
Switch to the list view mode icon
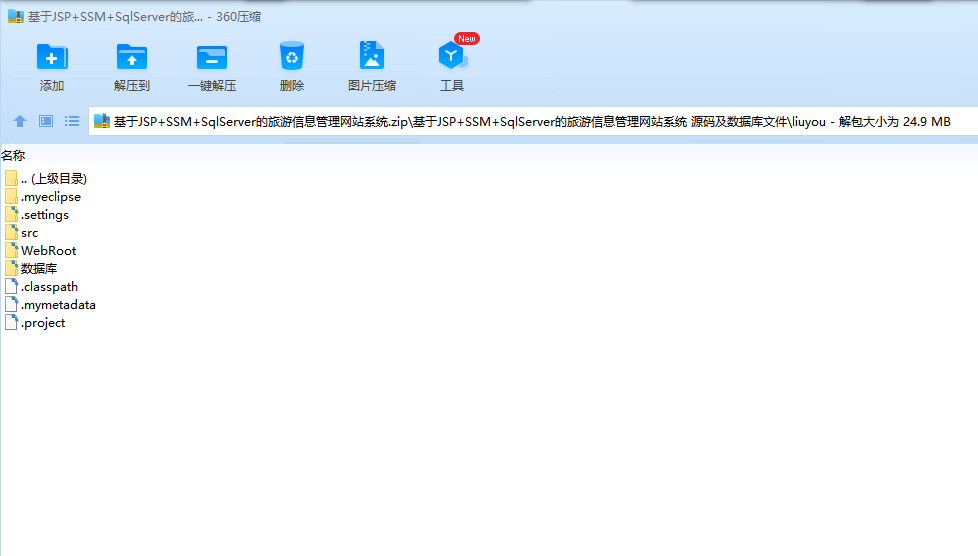point(72,121)
